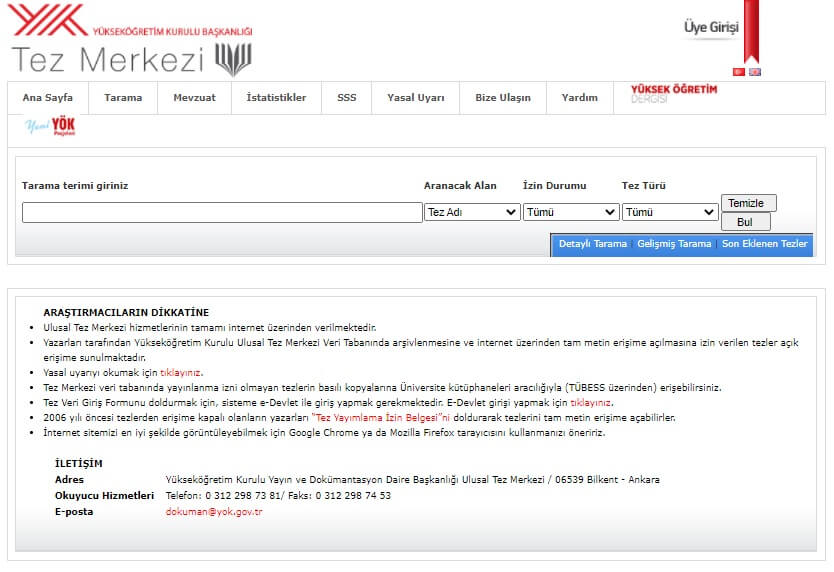Open the Yüksek Öğretim Dergisi banner
Image resolution: width=834 pixels, height=572 pixels.
673,94
